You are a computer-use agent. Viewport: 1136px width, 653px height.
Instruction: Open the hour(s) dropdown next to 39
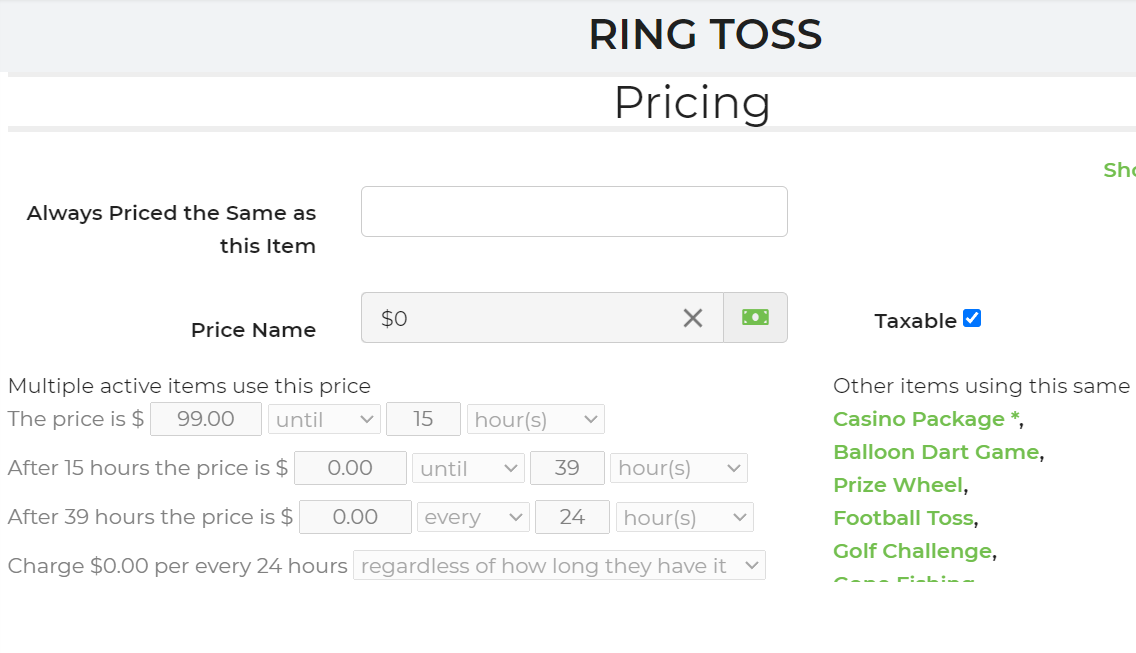click(678, 468)
